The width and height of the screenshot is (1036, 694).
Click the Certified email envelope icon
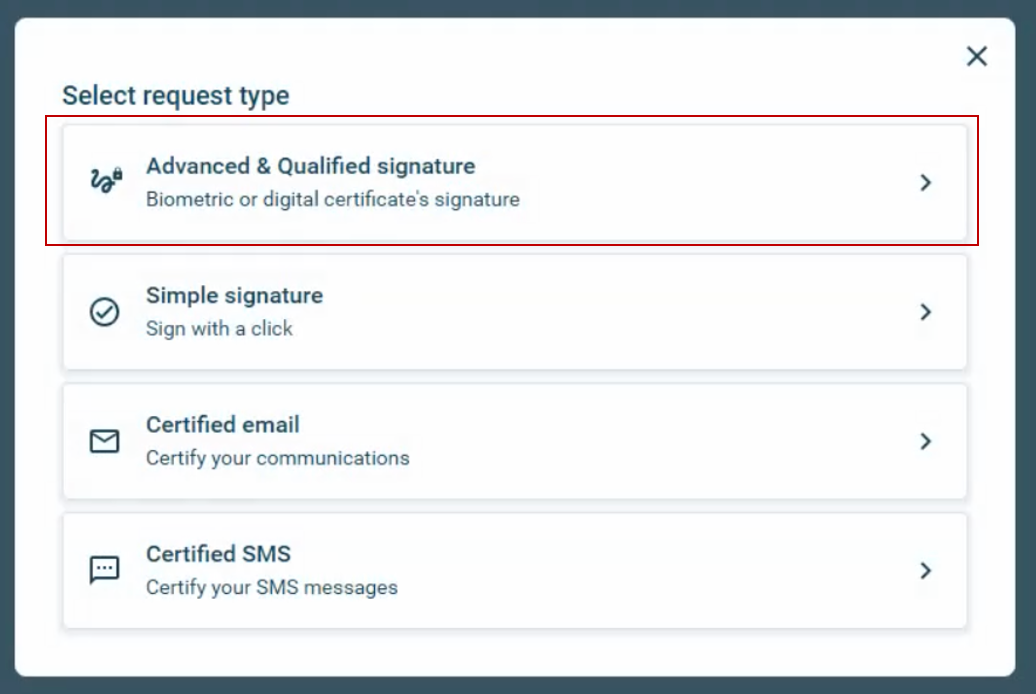pyautogui.click(x=104, y=441)
